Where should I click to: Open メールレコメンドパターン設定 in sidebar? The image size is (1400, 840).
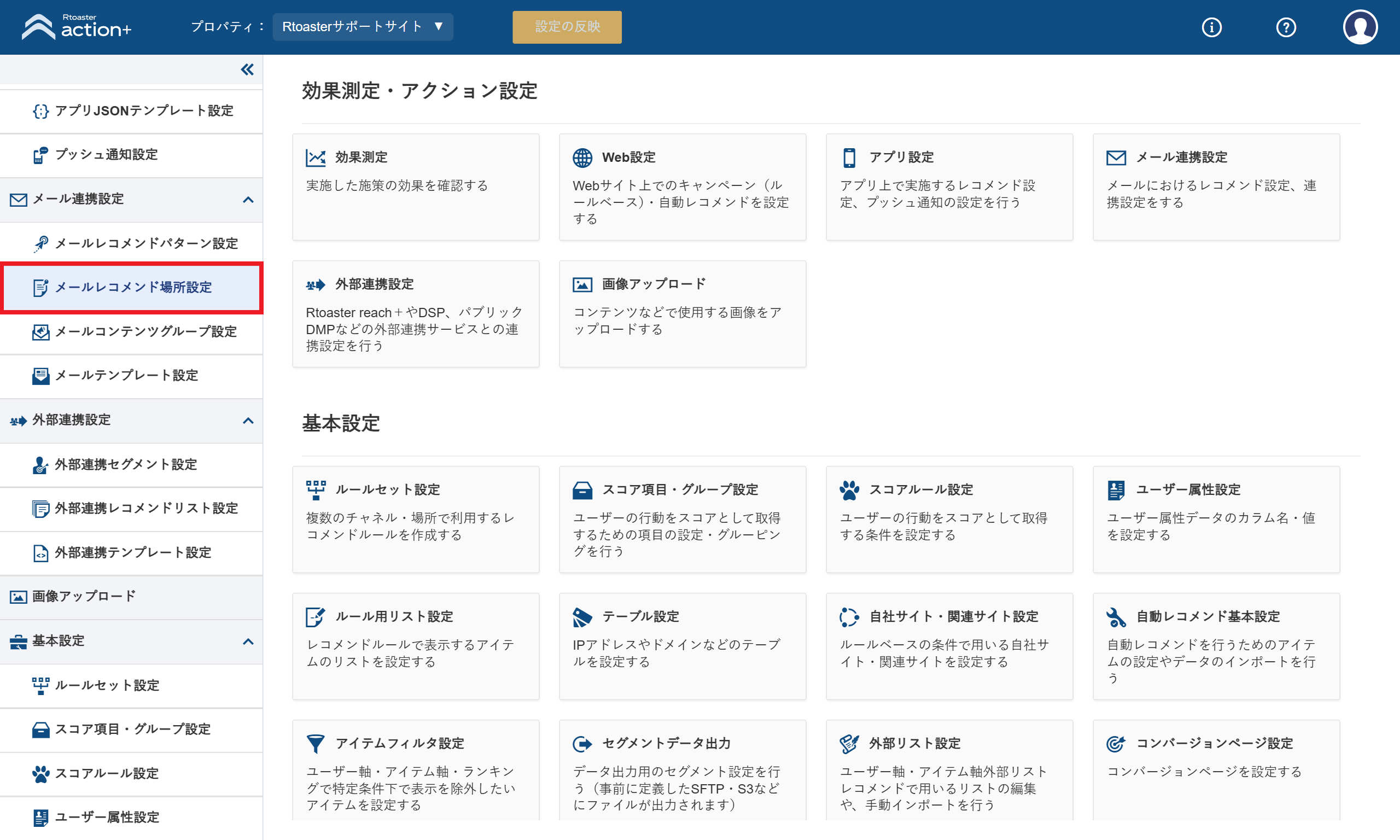[x=131, y=243]
